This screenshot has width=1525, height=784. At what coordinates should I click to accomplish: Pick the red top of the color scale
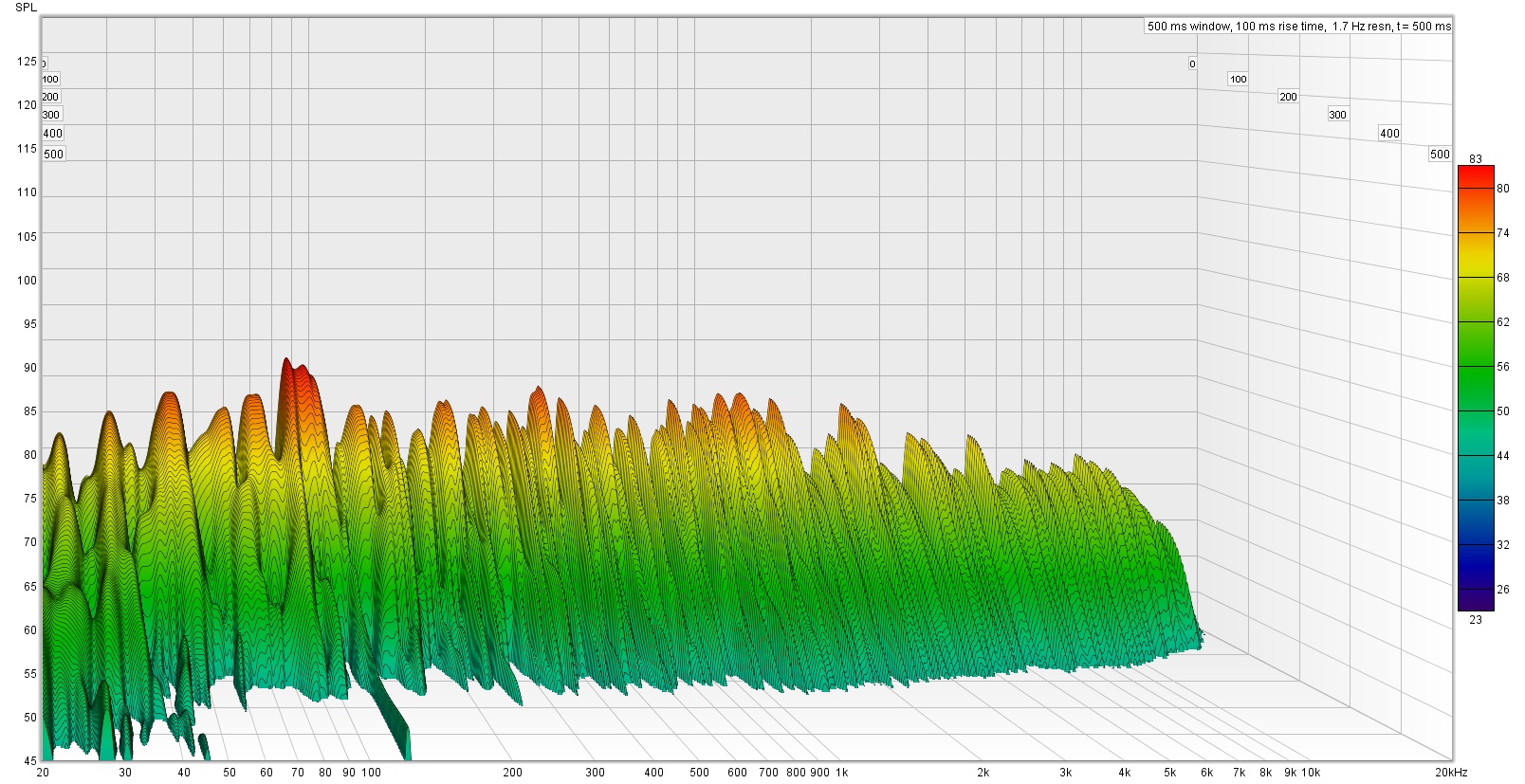pos(1476,173)
